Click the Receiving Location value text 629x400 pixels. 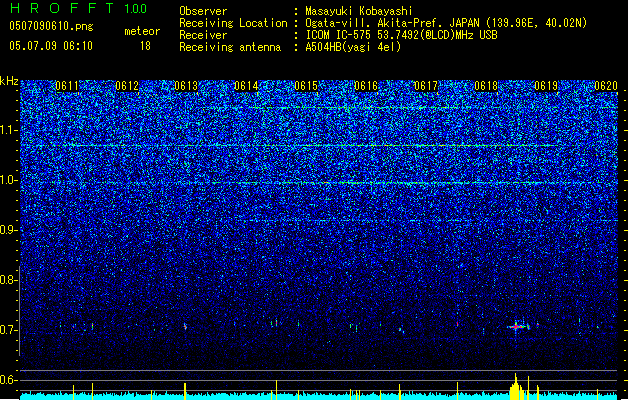[446, 23]
